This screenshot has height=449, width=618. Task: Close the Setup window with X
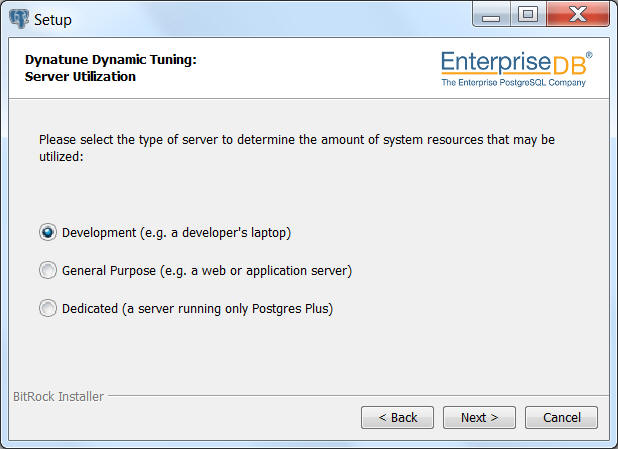tap(578, 15)
